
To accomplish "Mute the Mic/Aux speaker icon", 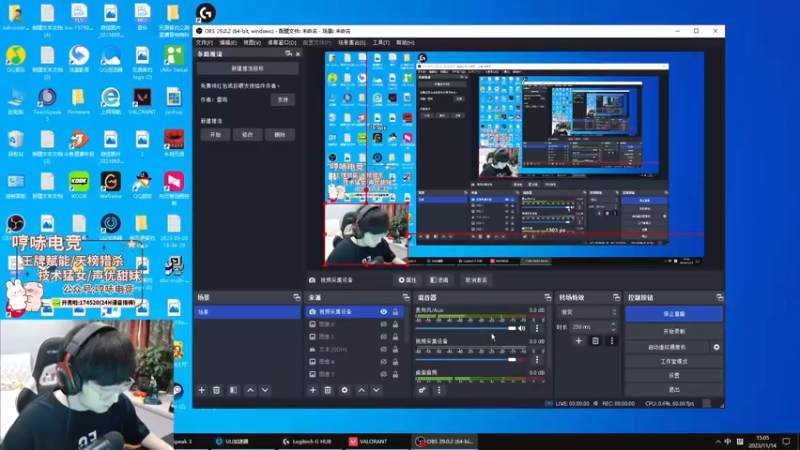I will (x=521, y=329).
